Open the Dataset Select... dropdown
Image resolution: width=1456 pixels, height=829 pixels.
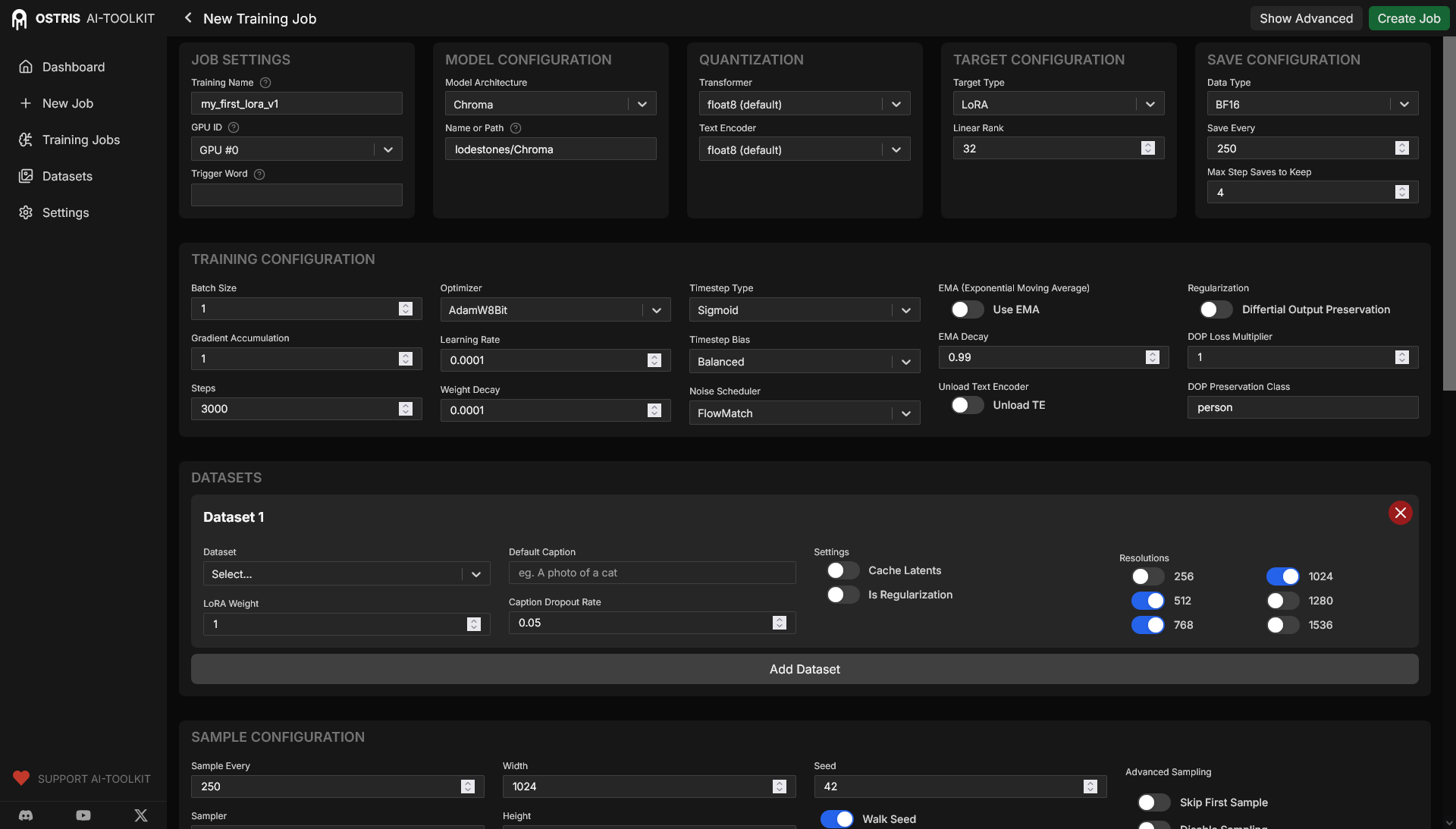tap(347, 573)
